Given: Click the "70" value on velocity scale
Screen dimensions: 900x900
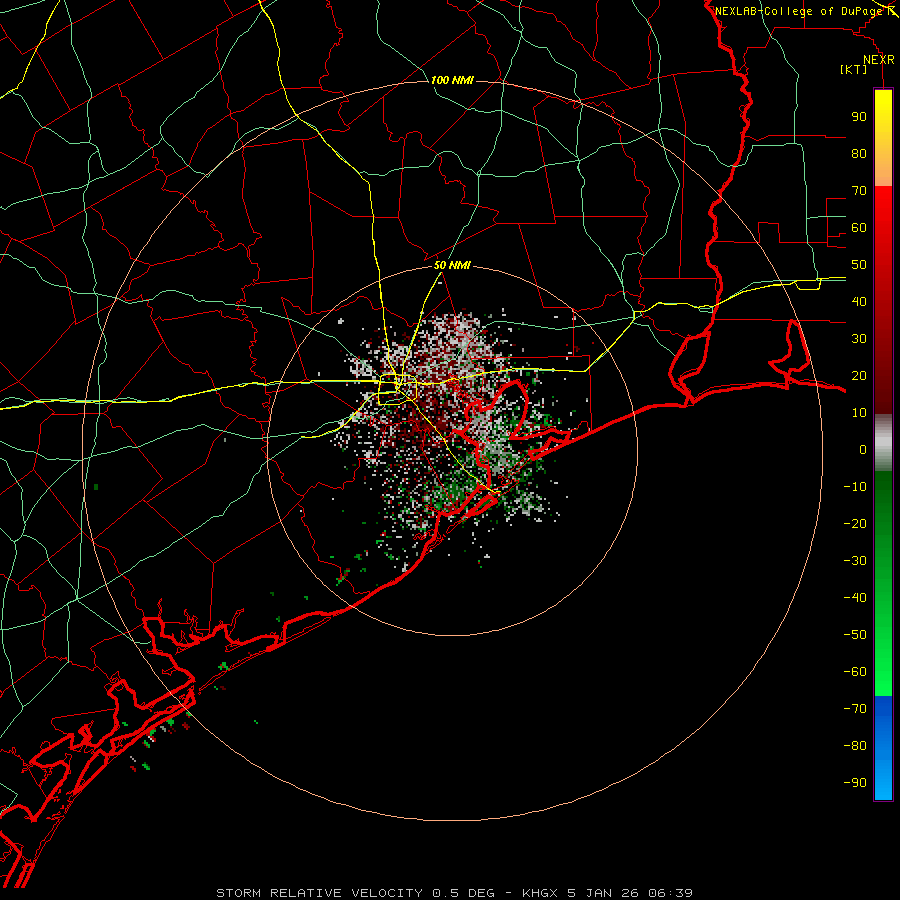Looking at the screenshot, I should click(859, 191).
